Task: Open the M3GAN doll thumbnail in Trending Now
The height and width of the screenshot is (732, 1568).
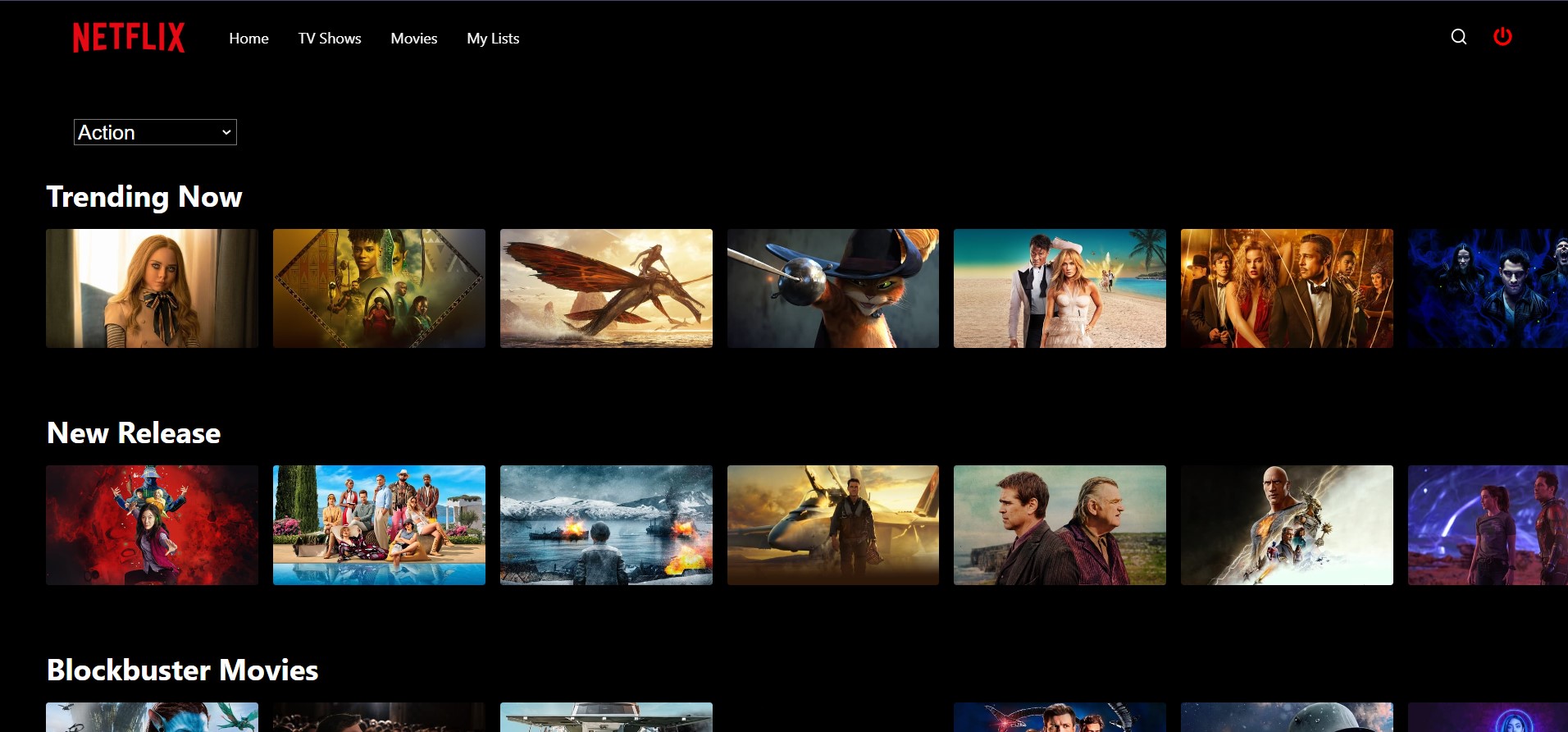Action: (x=152, y=288)
